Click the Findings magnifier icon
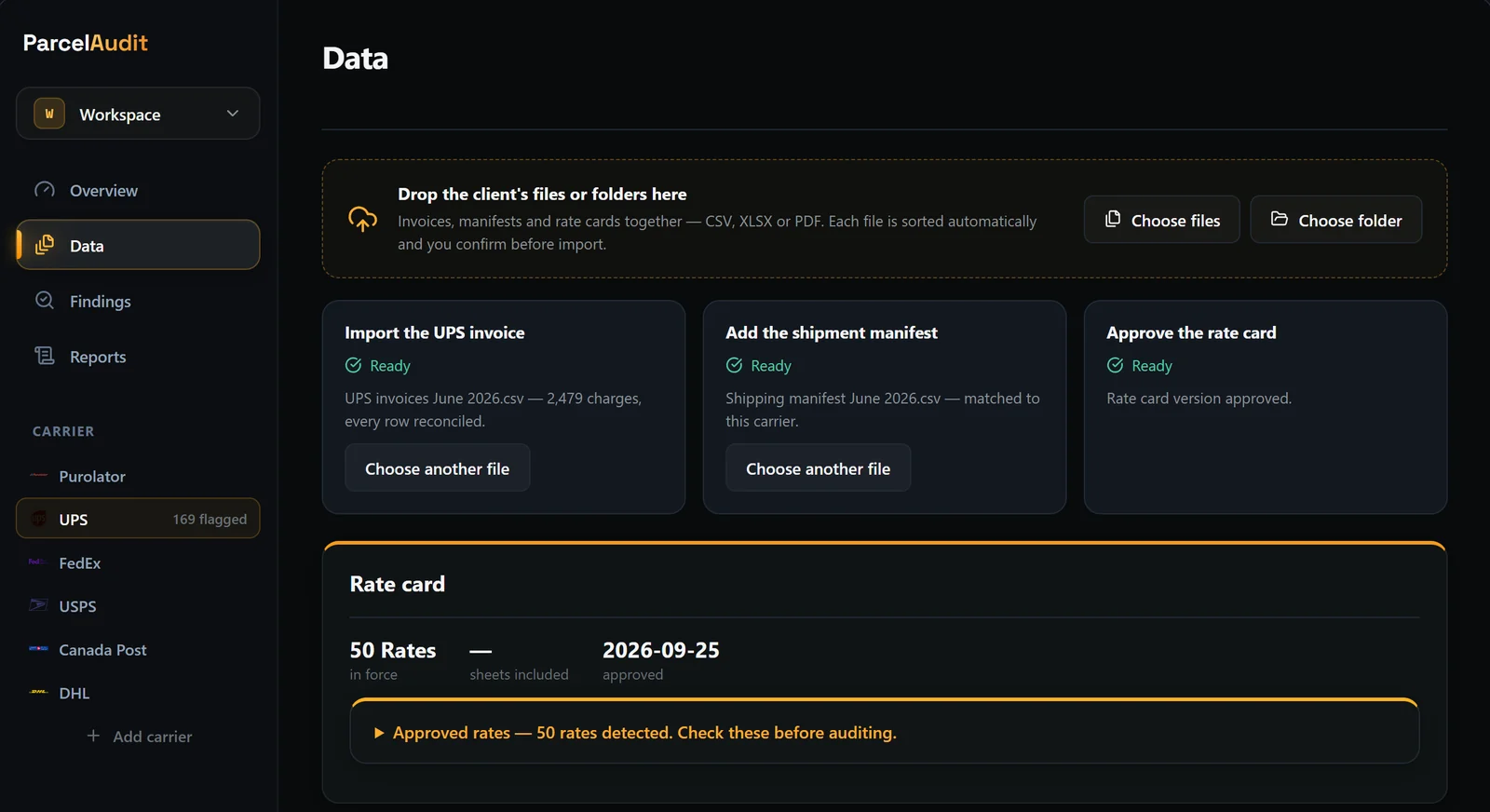Screen dimensions: 1490x812 pyautogui.click(x=45, y=300)
